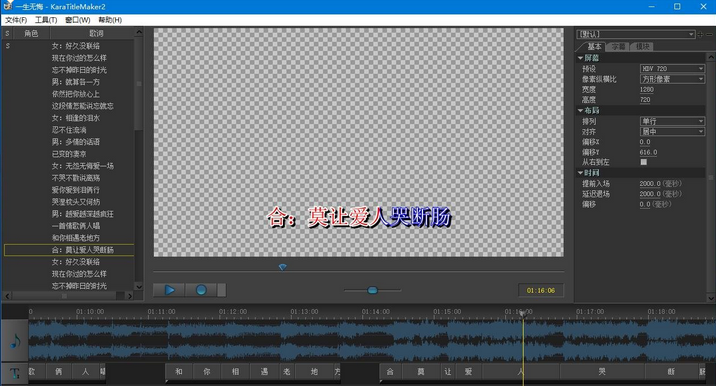Select highlighted row 合：莫让爱人哭断肠
This screenshot has height=386, width=716.
[x=69, y=250]
